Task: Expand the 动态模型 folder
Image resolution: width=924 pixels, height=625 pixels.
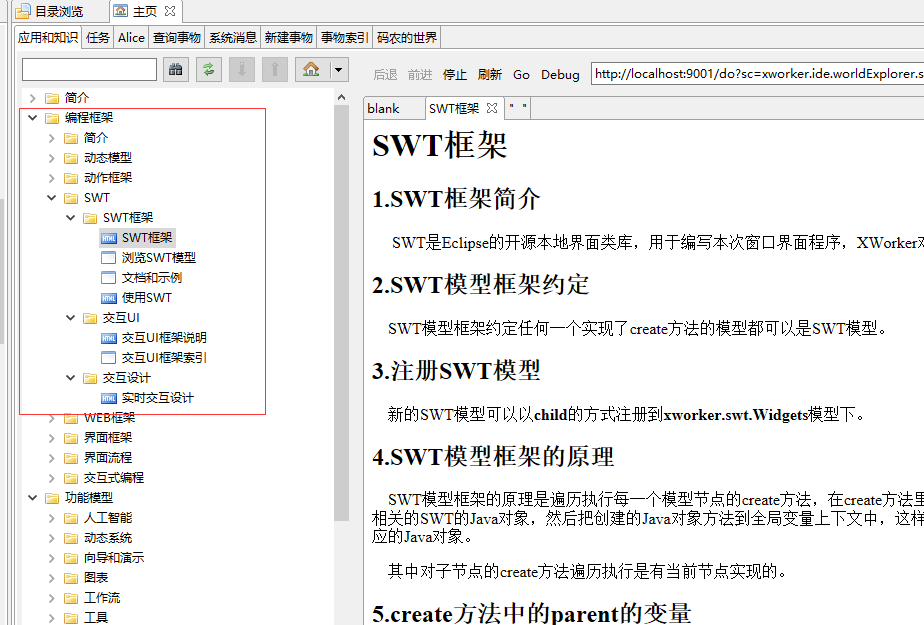Action: tap(52, 158)
